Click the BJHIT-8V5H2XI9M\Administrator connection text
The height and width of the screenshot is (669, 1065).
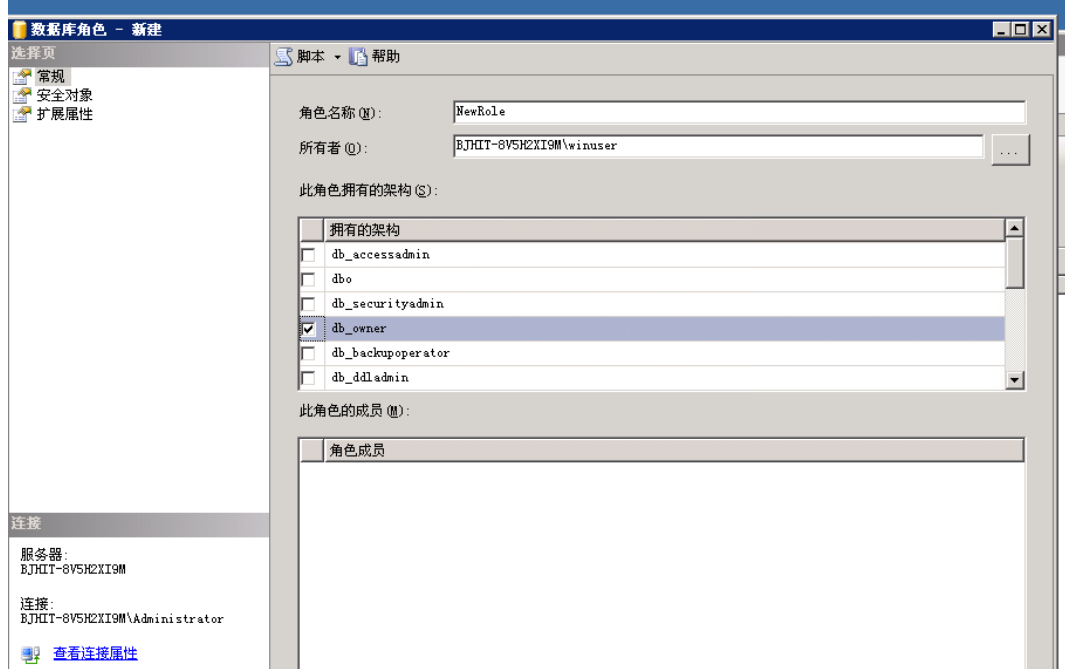pyautogui.click(x=122, y=619)
